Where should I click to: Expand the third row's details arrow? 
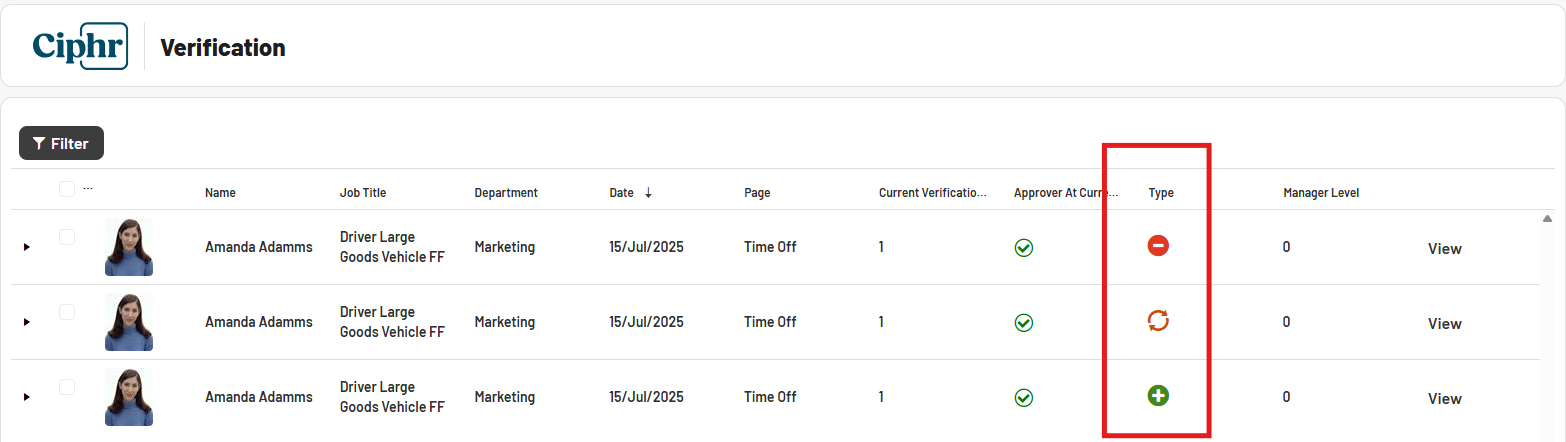click(x=27, y=397)
